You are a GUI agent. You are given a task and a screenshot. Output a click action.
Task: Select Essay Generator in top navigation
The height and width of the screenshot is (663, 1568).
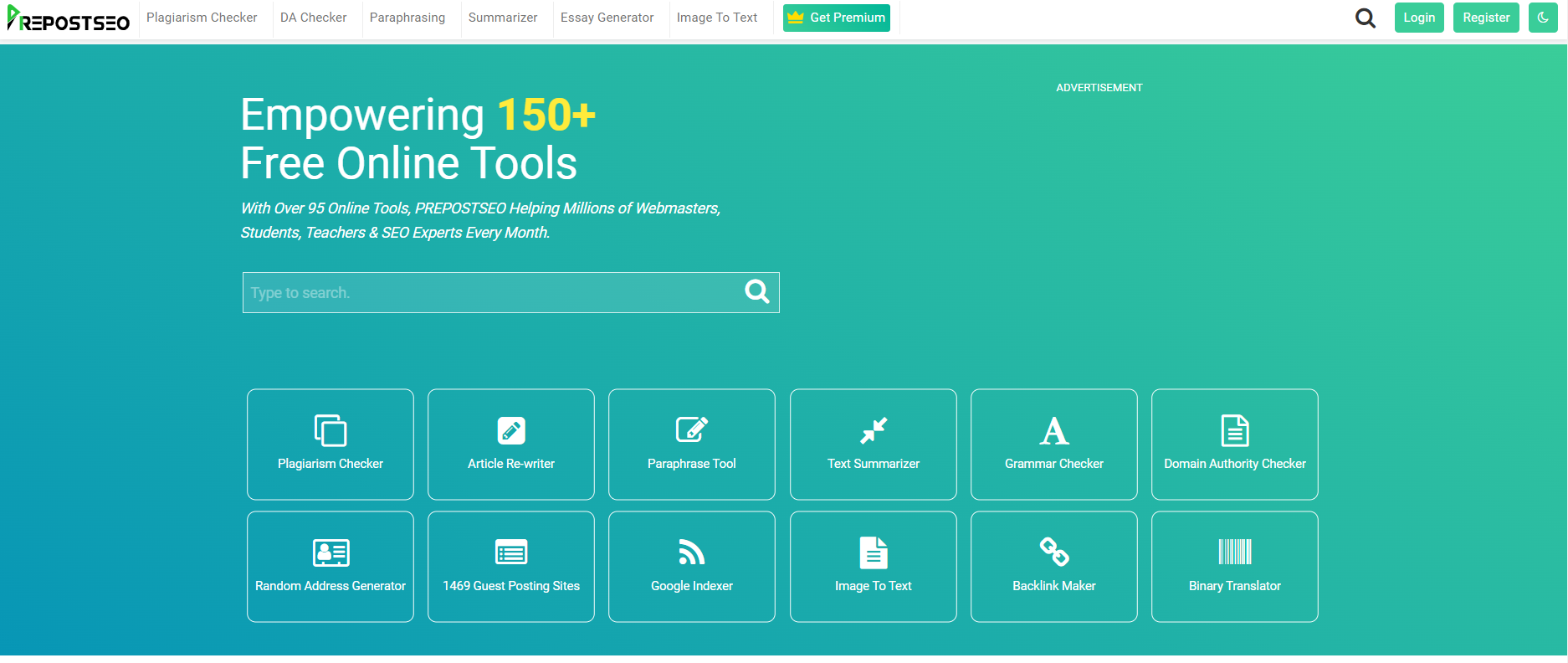pos(607,18)
